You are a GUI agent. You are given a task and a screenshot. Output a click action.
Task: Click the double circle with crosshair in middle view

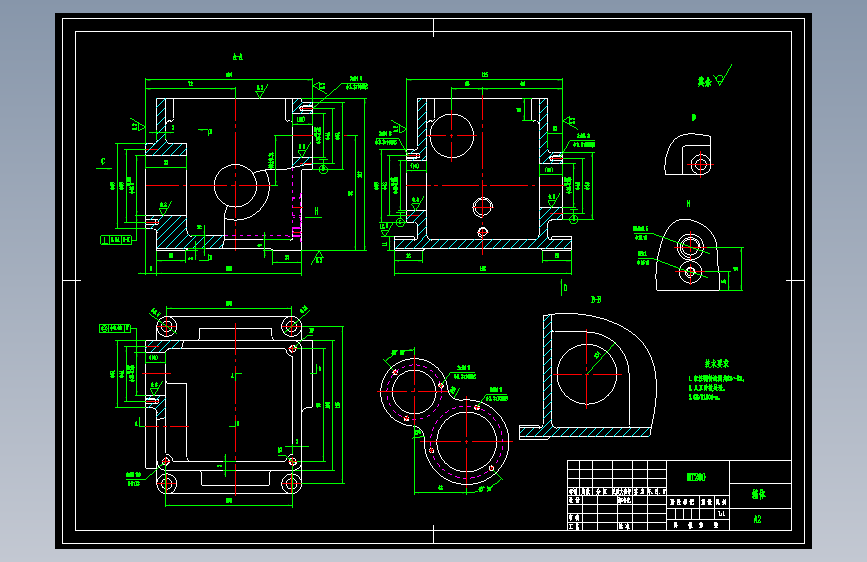point(483,207)
